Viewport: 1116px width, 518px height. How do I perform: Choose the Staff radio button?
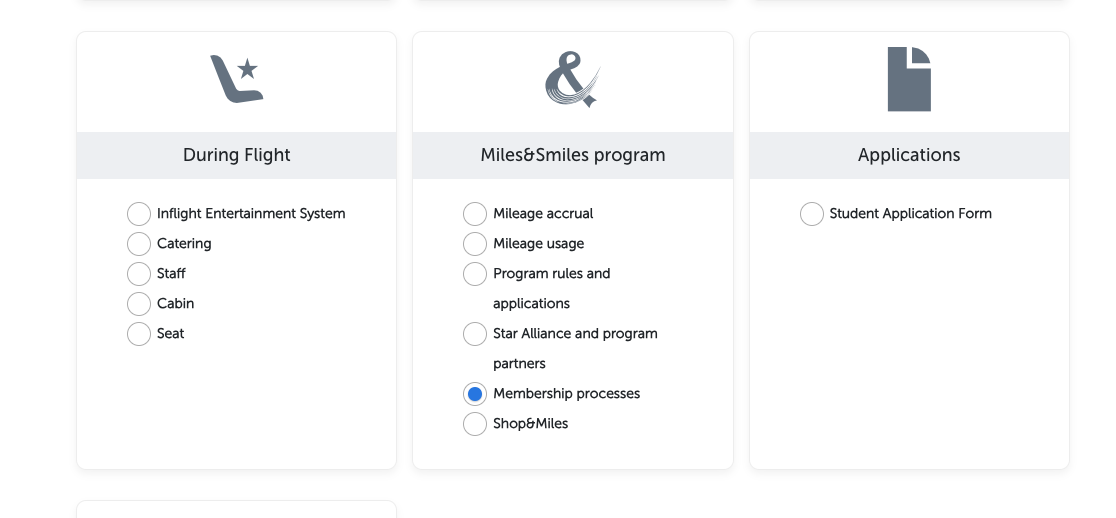tap(139, 273)
